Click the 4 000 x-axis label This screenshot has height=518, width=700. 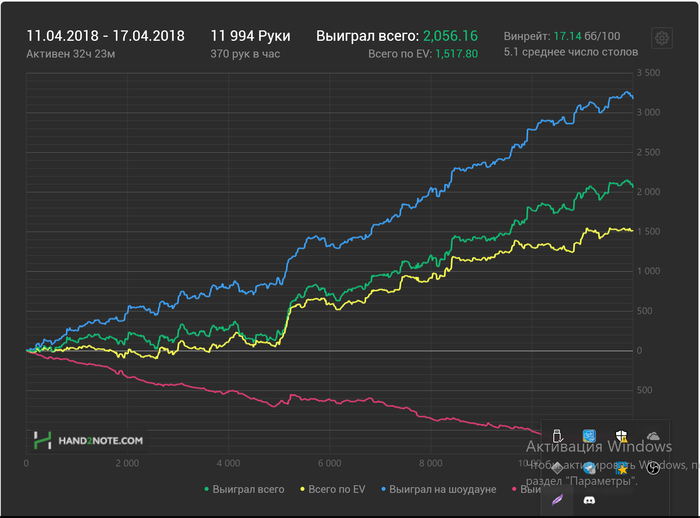(228, 464)
